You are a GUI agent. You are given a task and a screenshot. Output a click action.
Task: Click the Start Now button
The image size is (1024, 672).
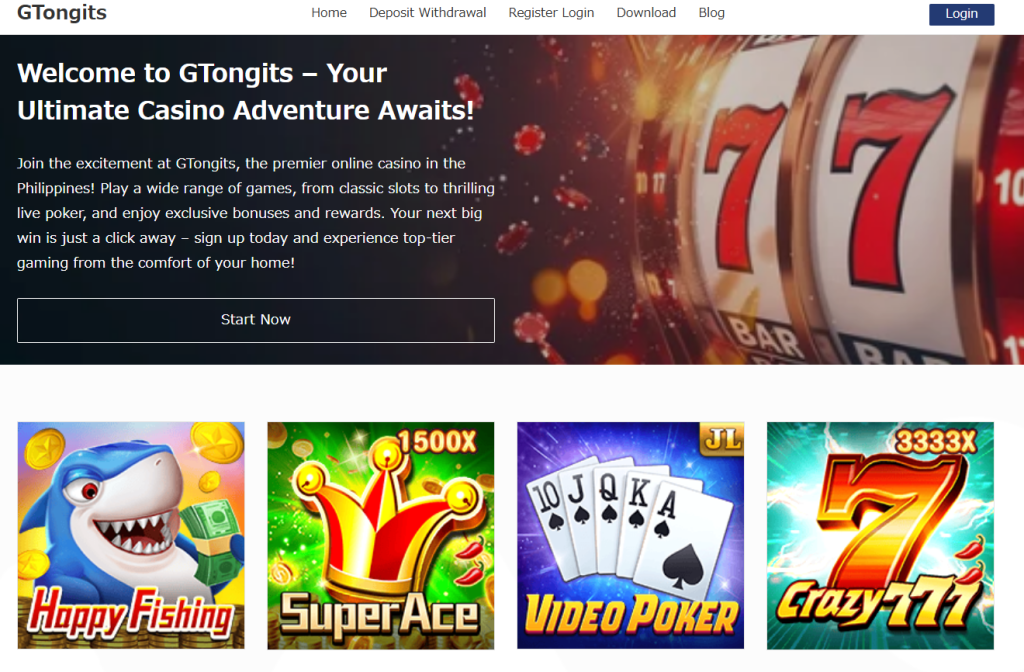point(256,320)
